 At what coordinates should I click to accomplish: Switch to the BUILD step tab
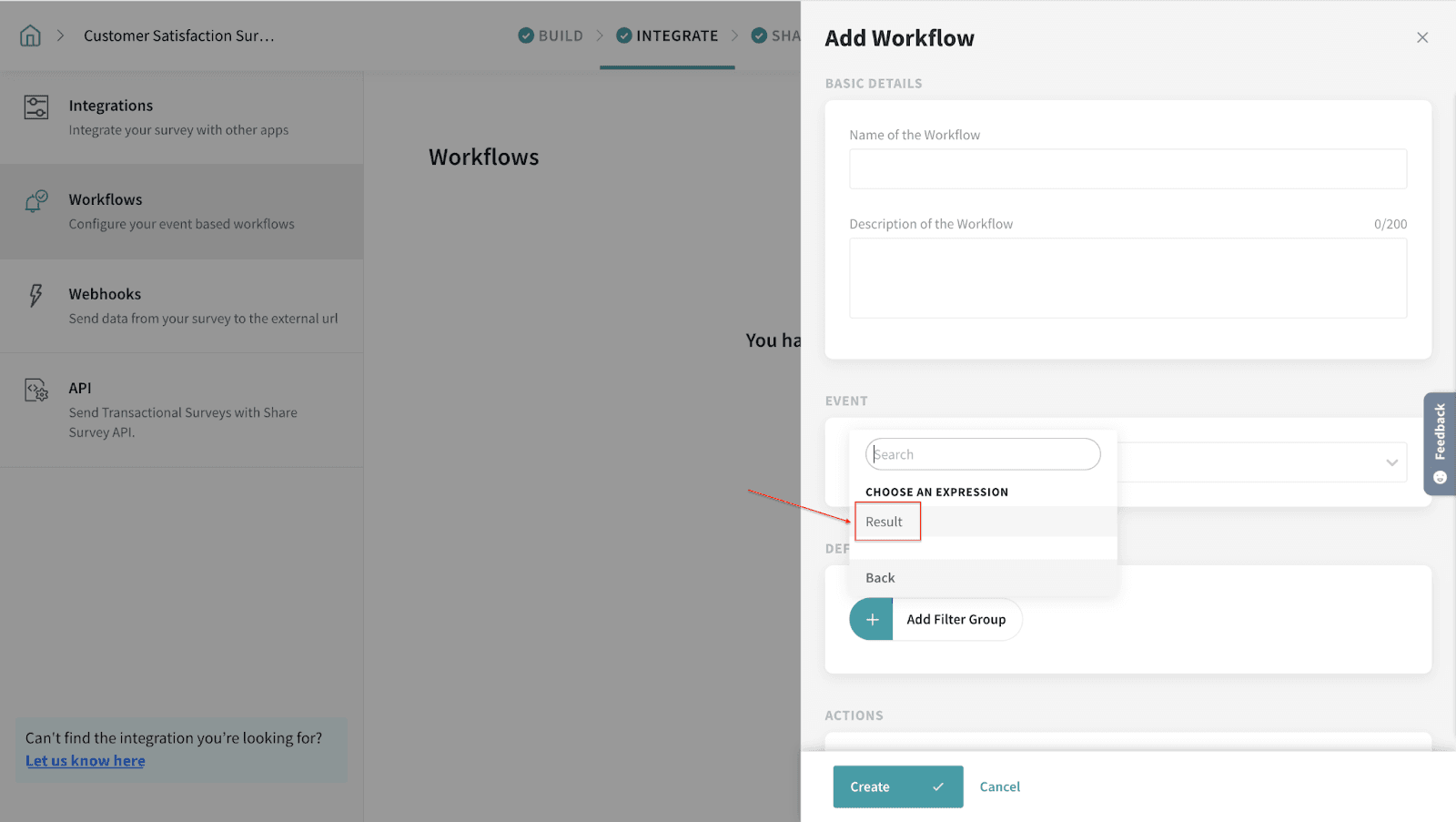coord(551,36)
